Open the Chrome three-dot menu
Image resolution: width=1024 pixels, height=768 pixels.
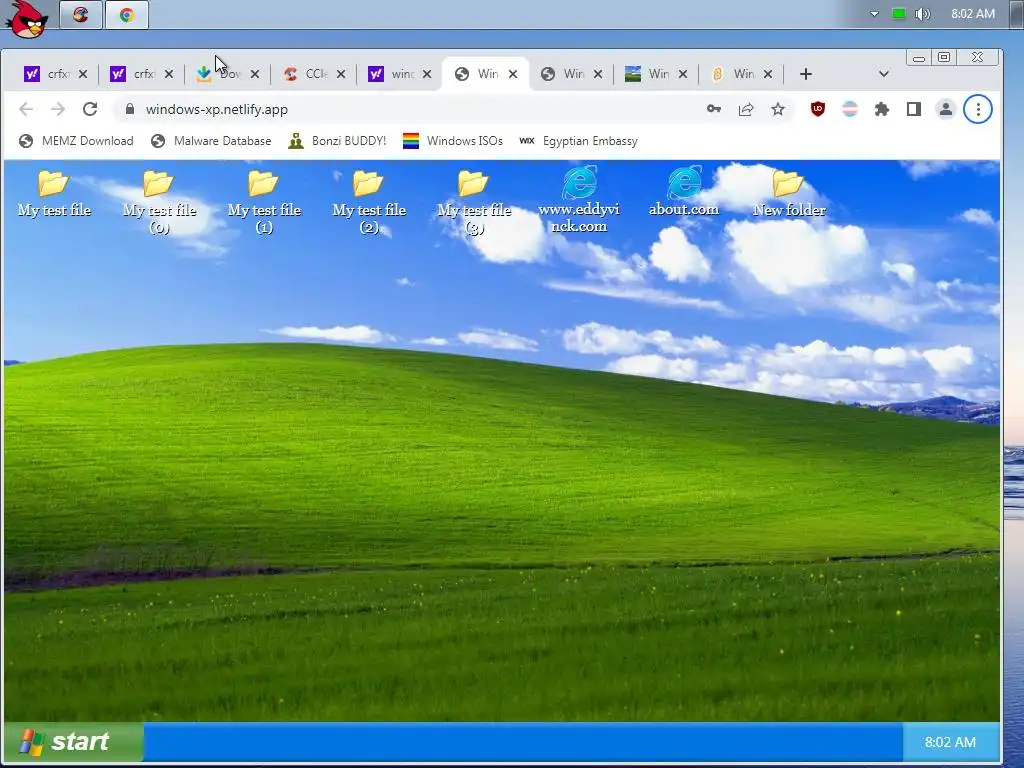[978, 109]
